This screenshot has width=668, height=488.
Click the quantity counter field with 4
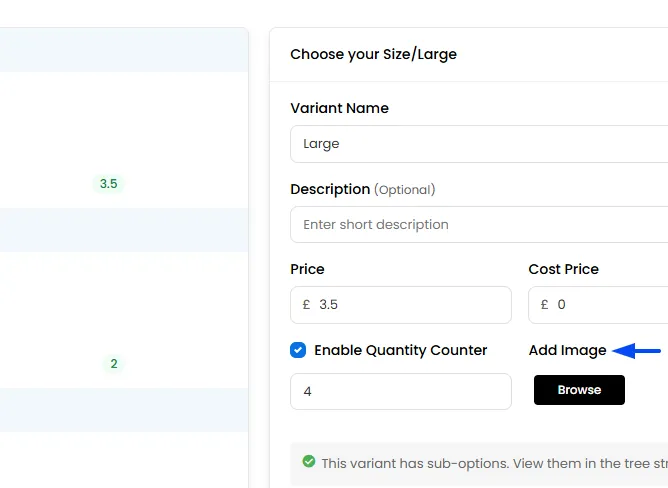click(x=401, y=391)
